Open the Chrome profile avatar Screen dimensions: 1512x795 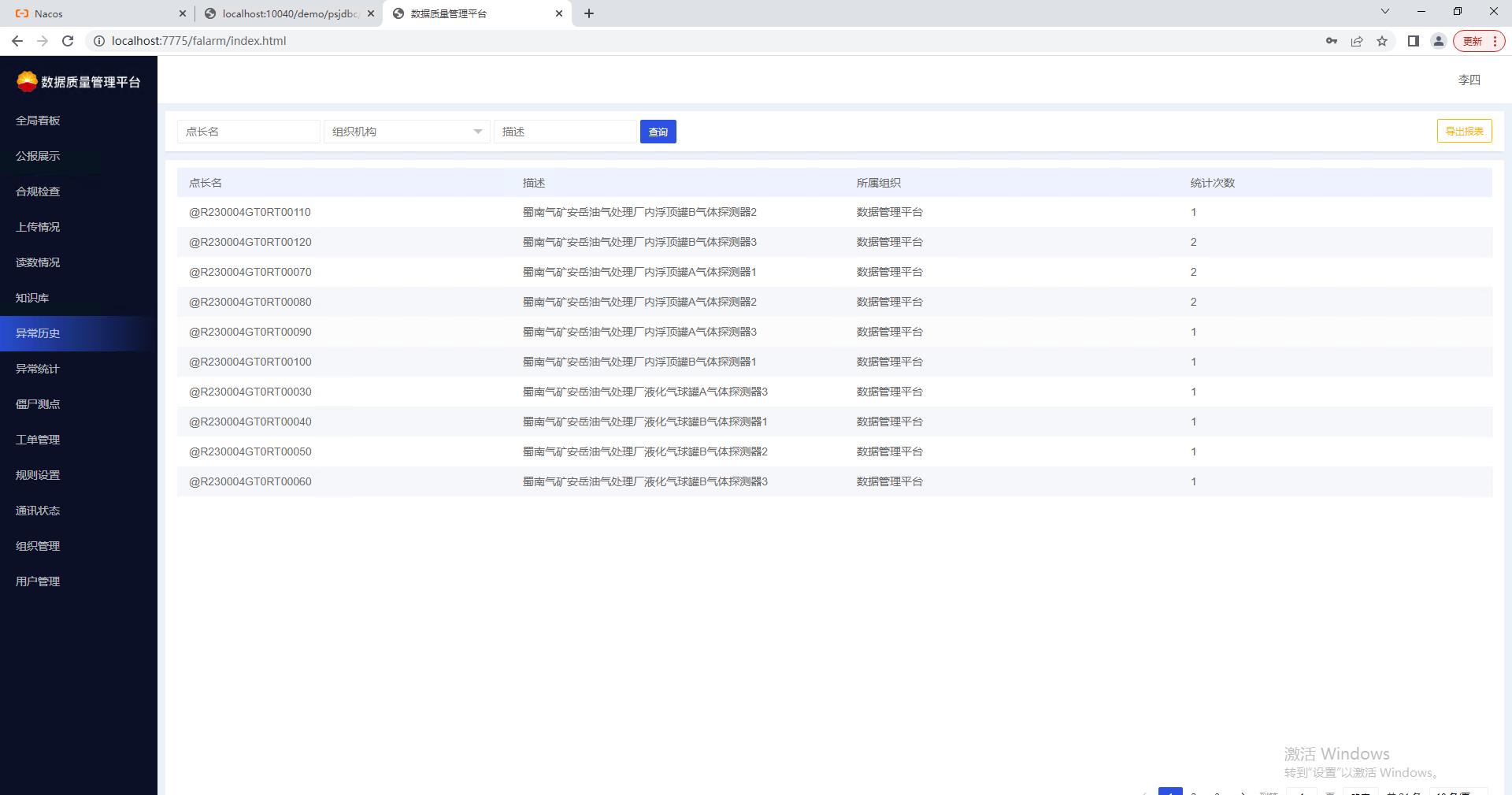(x=1438, y=41)
